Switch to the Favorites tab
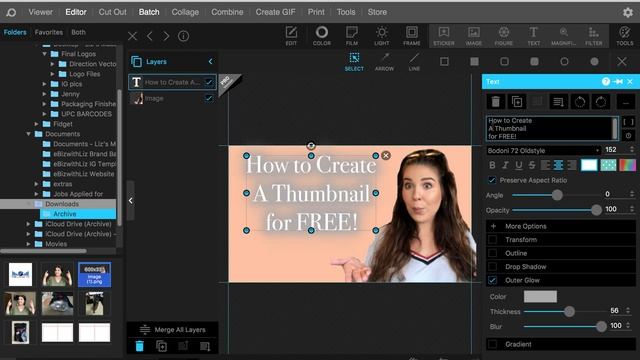The width and height of the screenshot is (640, 360). (49, 32)
